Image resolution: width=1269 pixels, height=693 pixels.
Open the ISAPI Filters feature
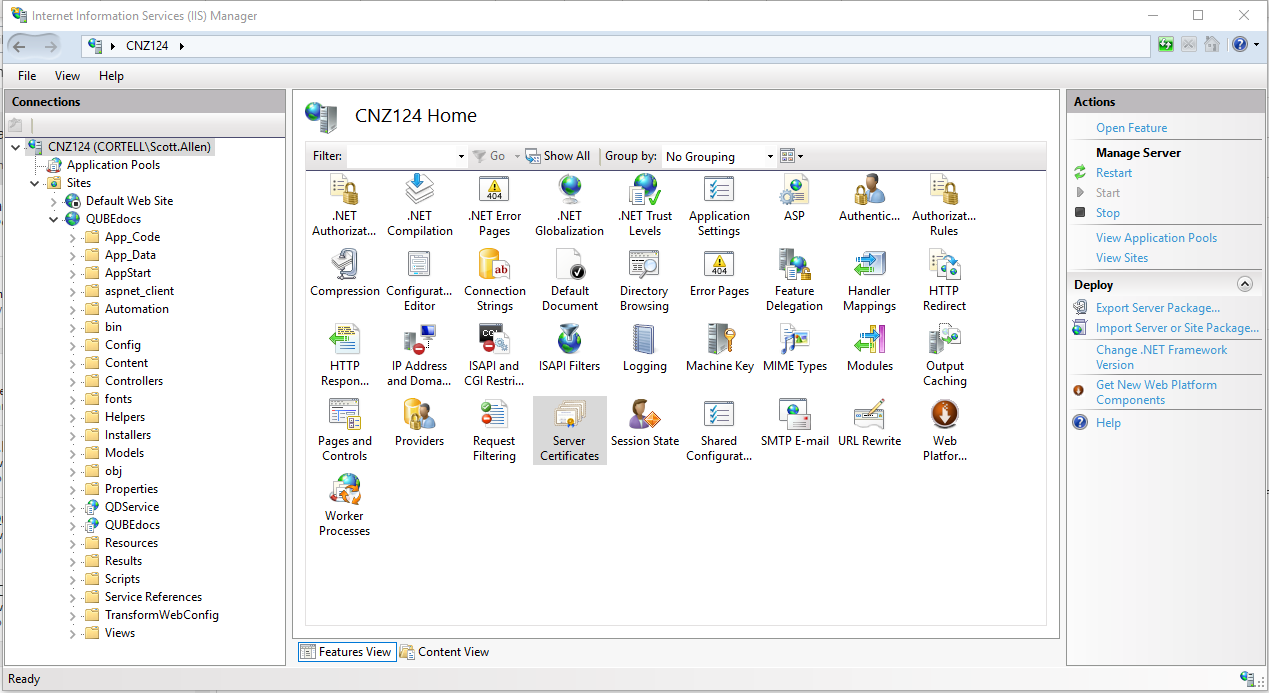point(569,347)
